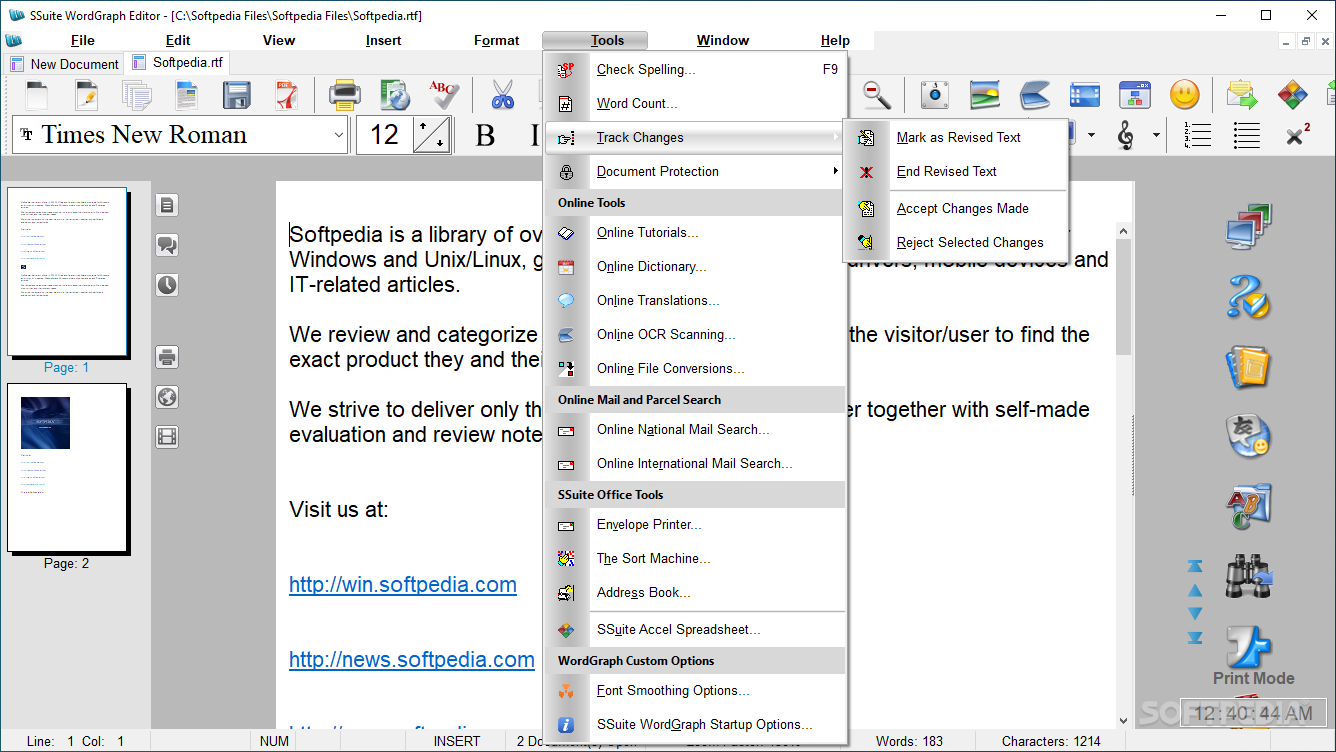1336x752 pixels.
Task: Click the Print Mode icon
Action: click(1249, 647)
